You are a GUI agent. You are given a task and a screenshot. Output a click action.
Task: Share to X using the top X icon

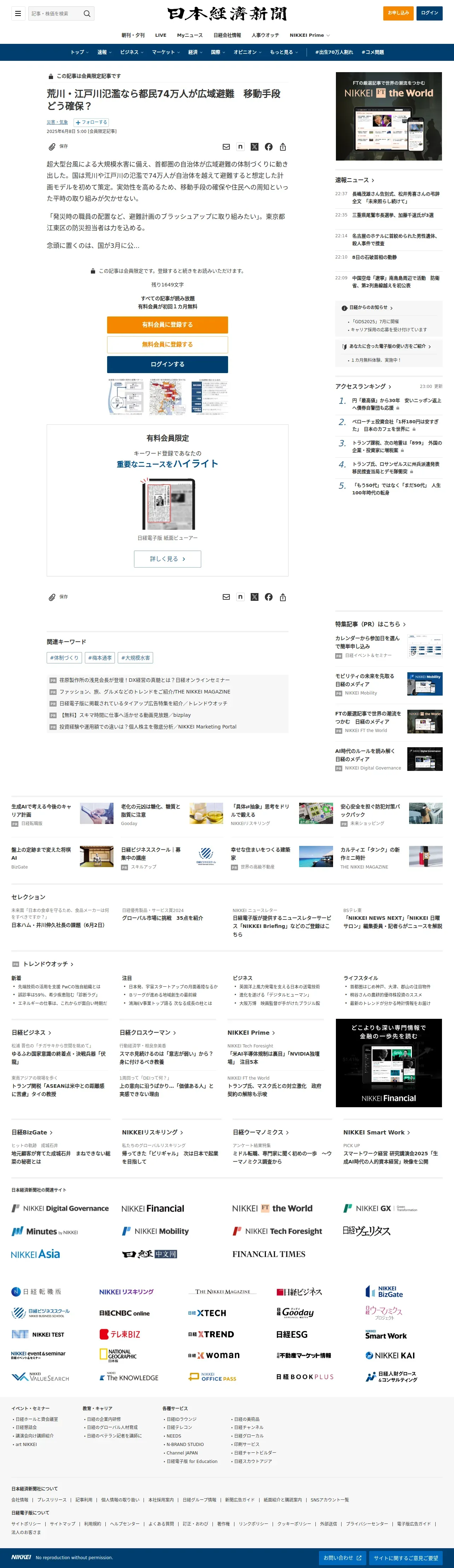(254, 147)
